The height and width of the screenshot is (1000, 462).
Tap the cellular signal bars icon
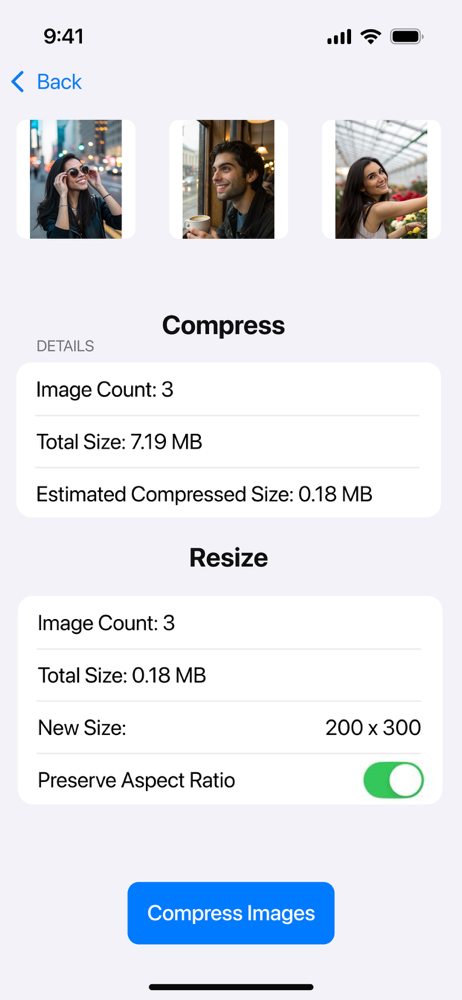click(x=339, y=38)
